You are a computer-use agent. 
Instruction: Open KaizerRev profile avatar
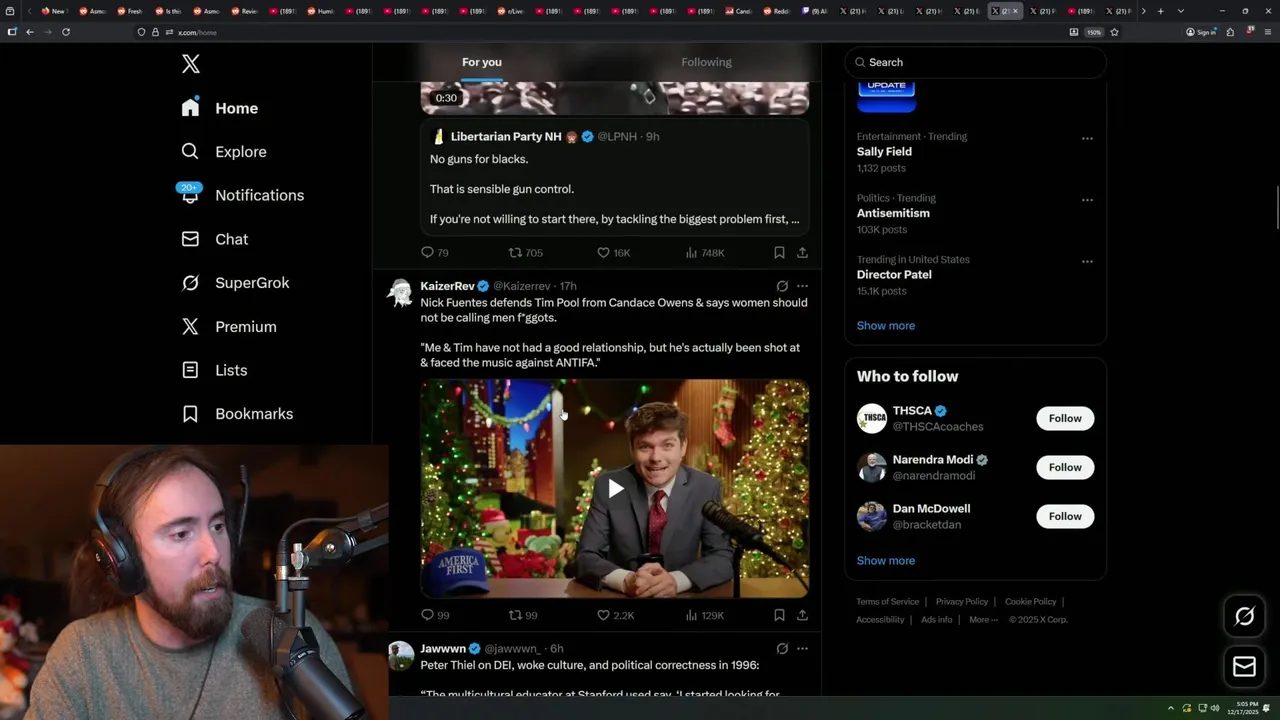pos(401,292)
